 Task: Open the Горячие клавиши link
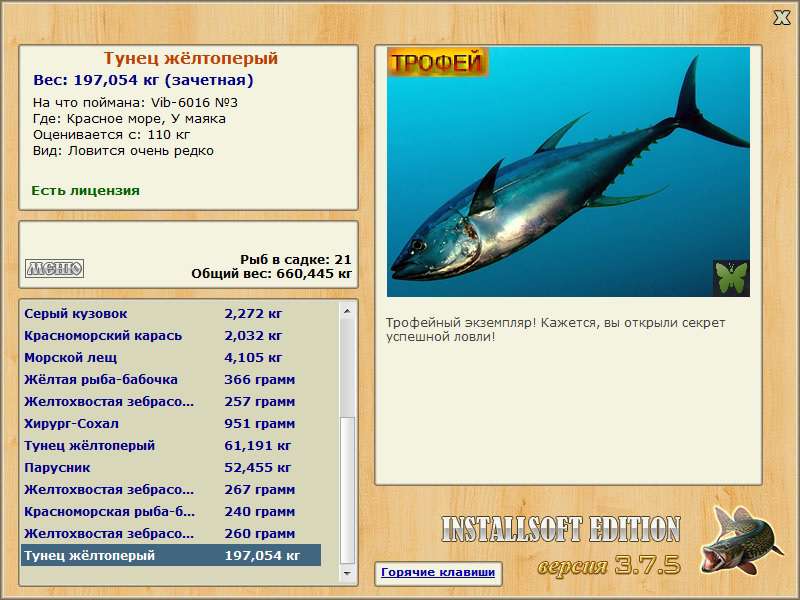pyautogui.click(x=438, y=572)
